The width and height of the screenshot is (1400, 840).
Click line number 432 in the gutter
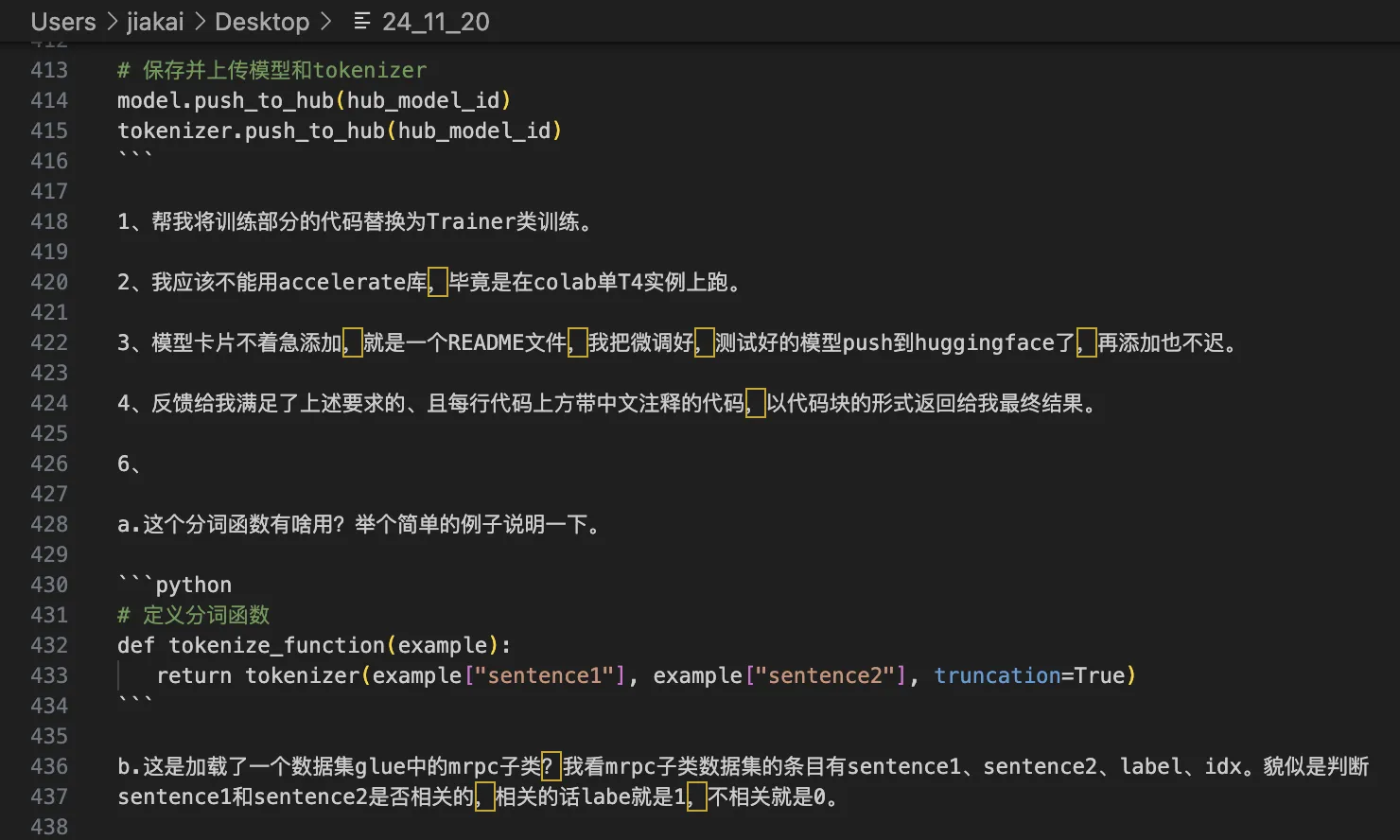pos(49,645)
